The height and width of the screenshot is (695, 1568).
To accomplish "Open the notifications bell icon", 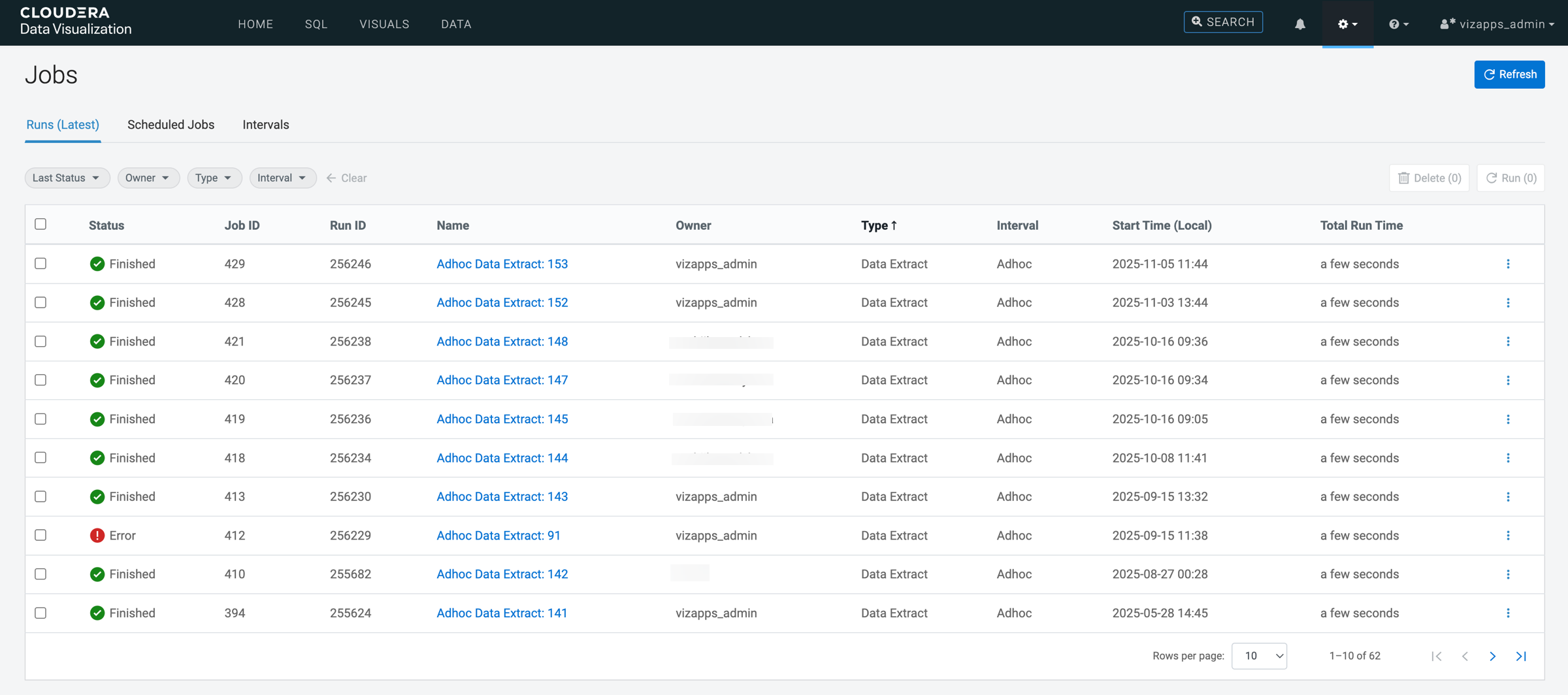I will point(1300,24).
